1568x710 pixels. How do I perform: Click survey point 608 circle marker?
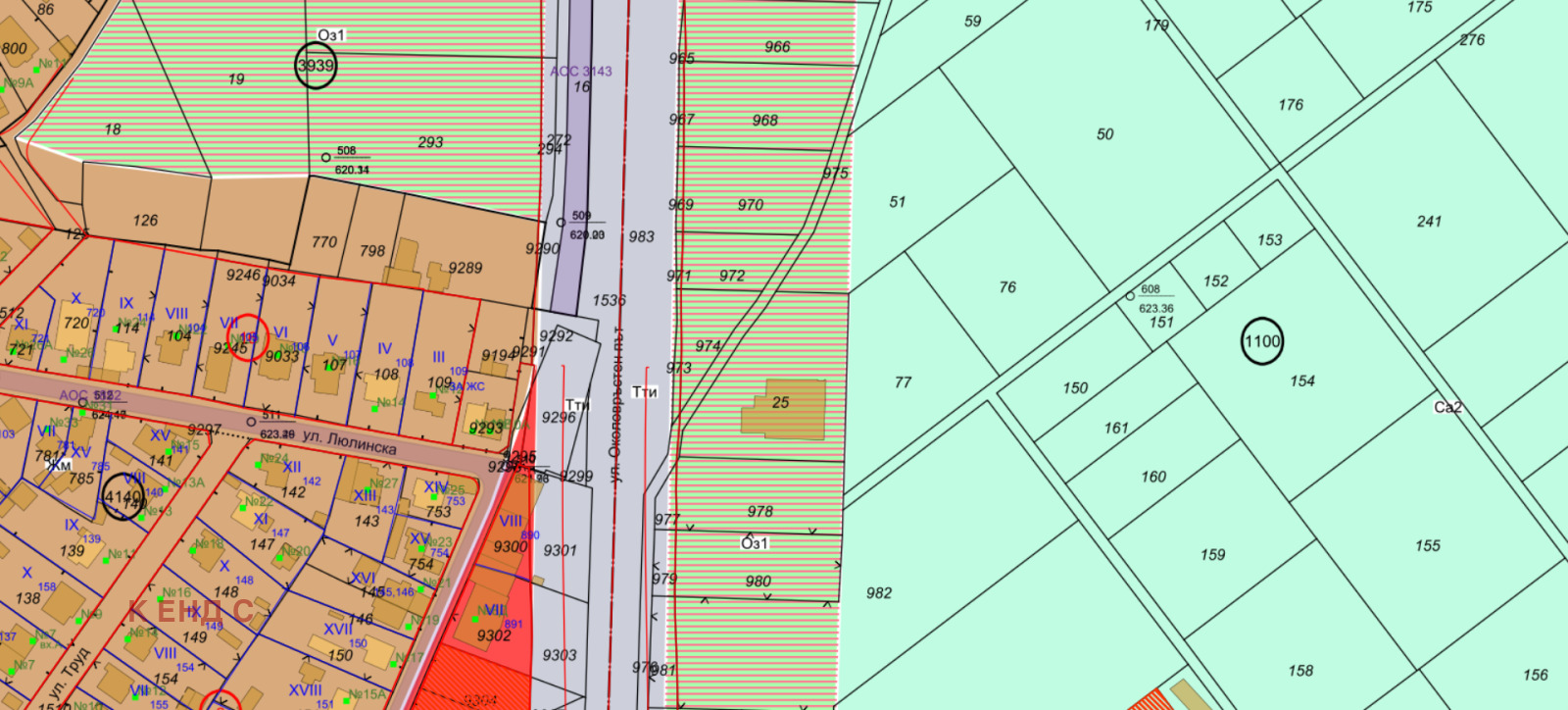[1130, 295]
